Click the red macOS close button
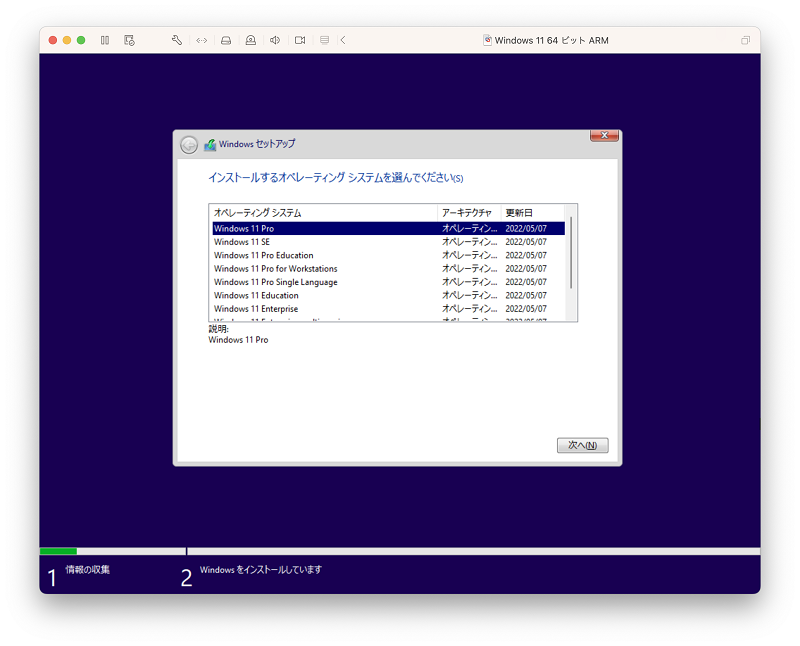The image size is (800, 646). click(x=53, y=40)
